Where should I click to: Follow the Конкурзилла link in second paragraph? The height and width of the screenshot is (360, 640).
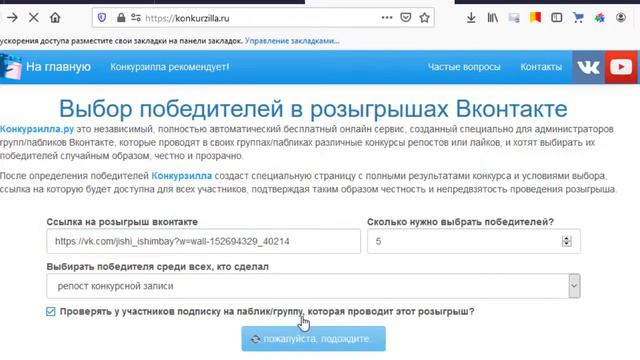click(x=182, y=176)
